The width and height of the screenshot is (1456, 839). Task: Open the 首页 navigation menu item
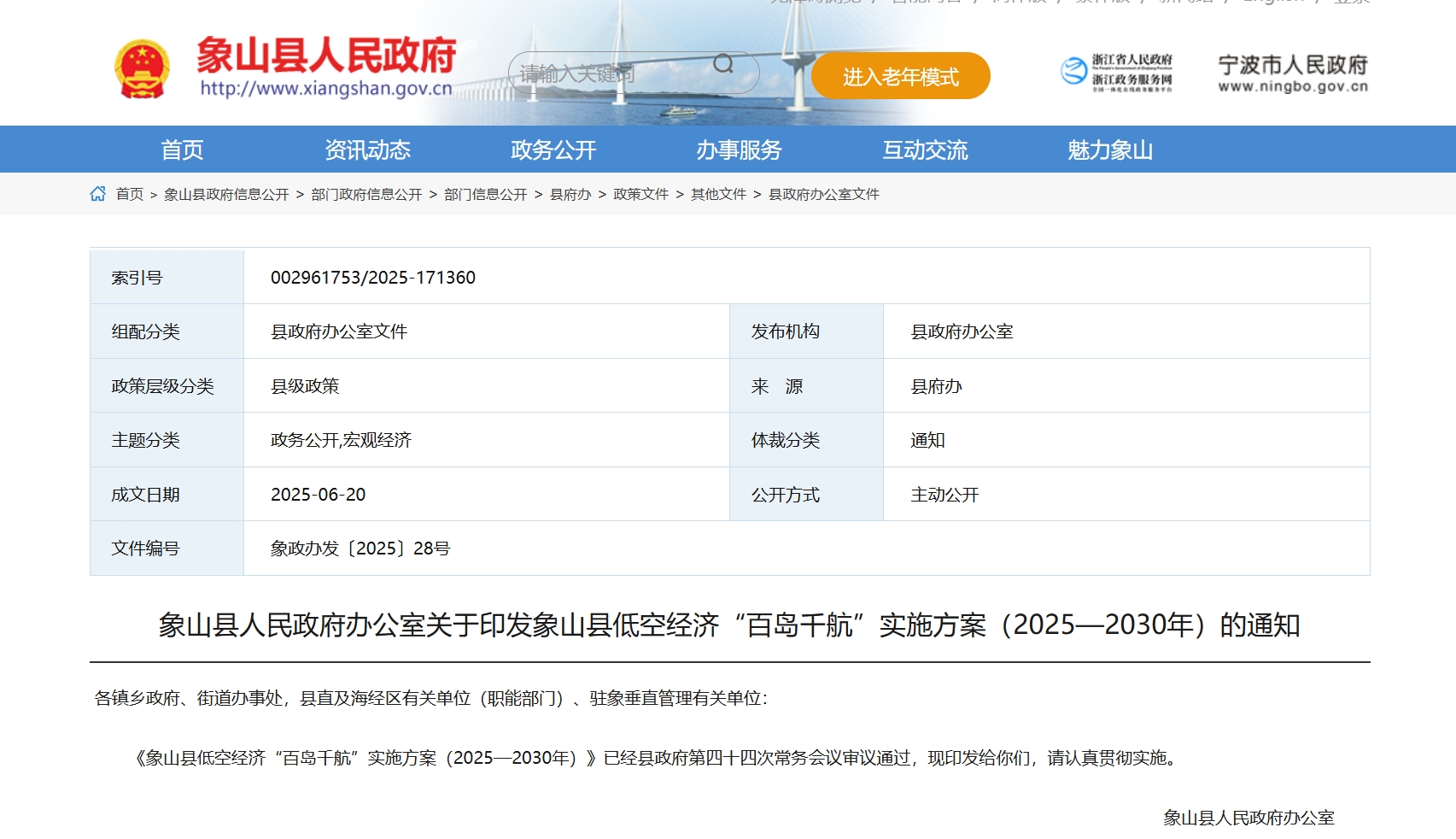[x=182, y=150]
